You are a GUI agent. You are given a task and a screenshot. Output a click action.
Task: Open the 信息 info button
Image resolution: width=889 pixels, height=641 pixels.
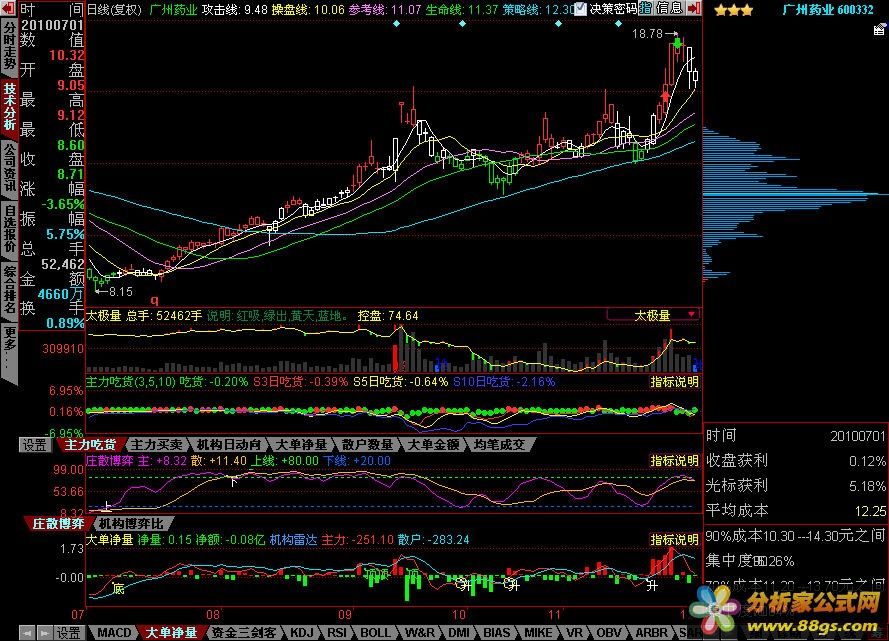[669, 9]
